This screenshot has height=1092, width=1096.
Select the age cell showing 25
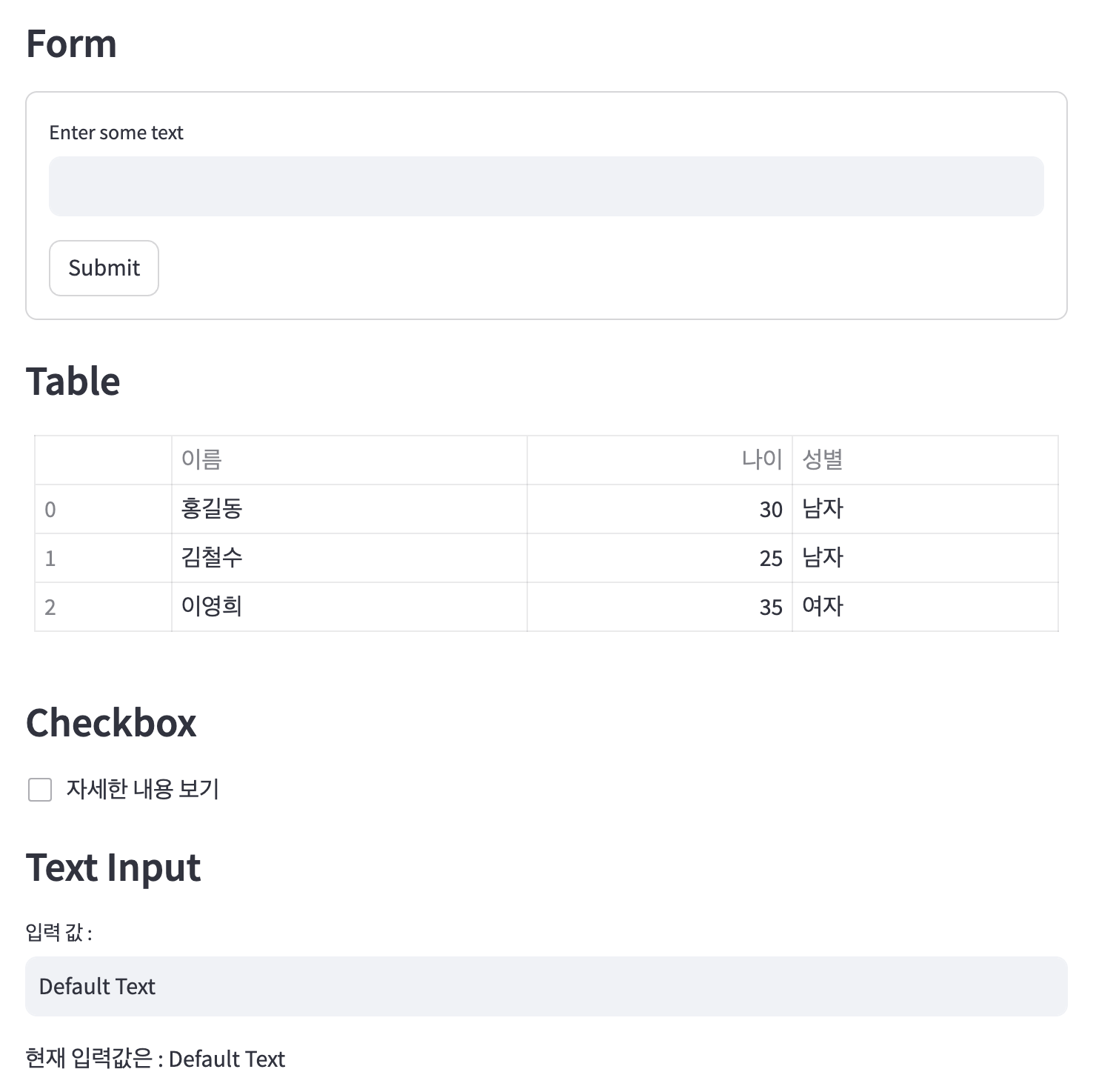(660, 558)
